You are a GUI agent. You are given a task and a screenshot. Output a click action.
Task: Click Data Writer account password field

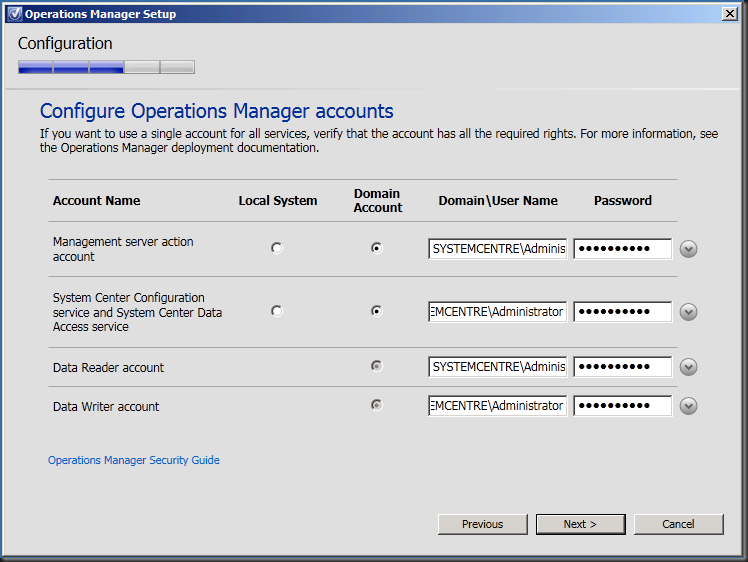[622, 406]
